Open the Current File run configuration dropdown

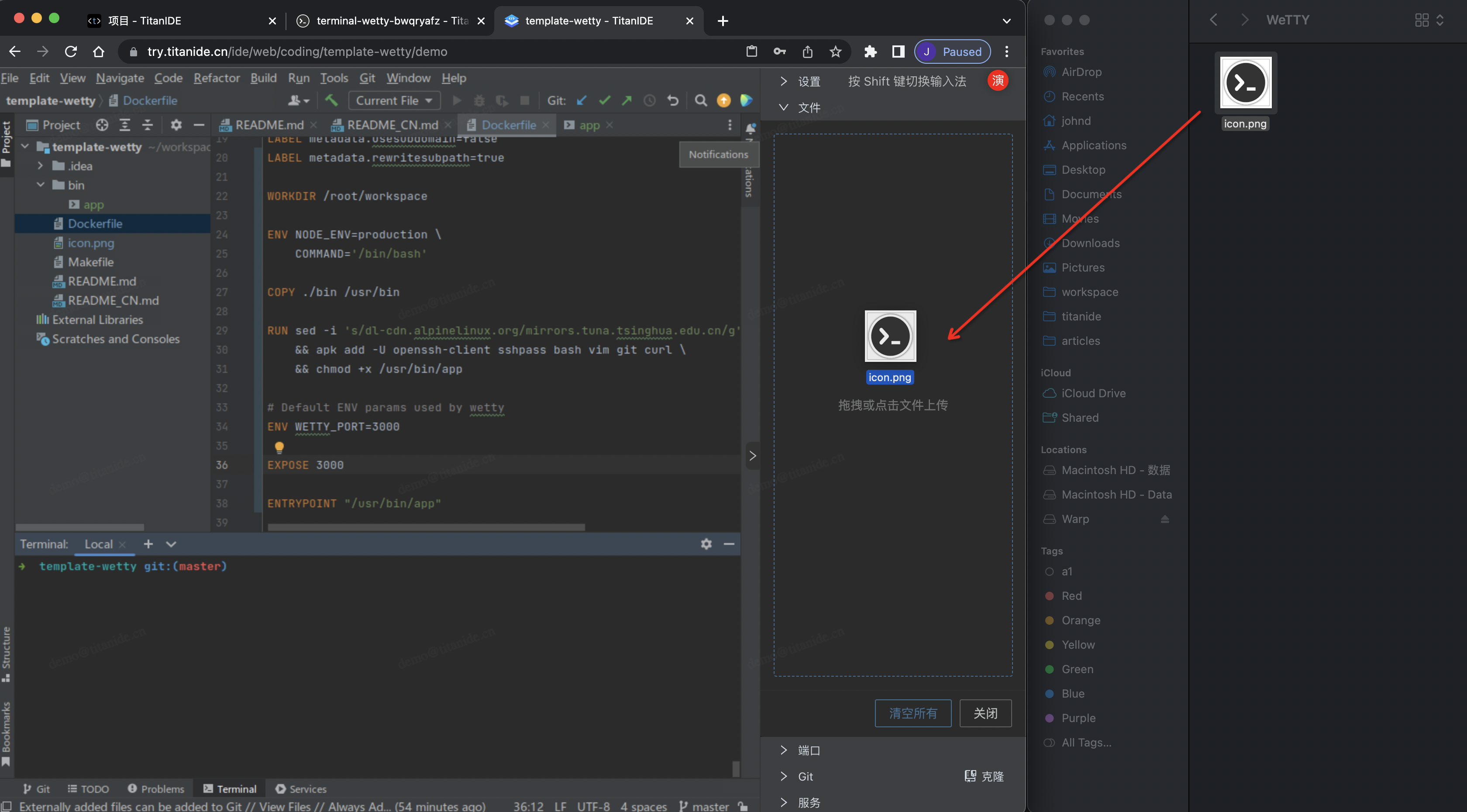(394, 100)
